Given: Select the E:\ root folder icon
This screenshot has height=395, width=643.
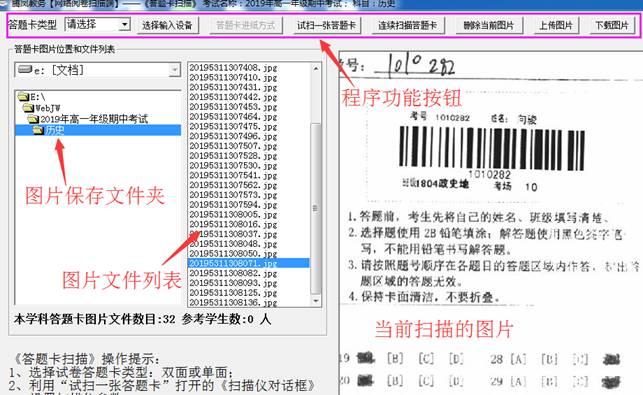Looking at the screenshot, I should coord(23,97).
